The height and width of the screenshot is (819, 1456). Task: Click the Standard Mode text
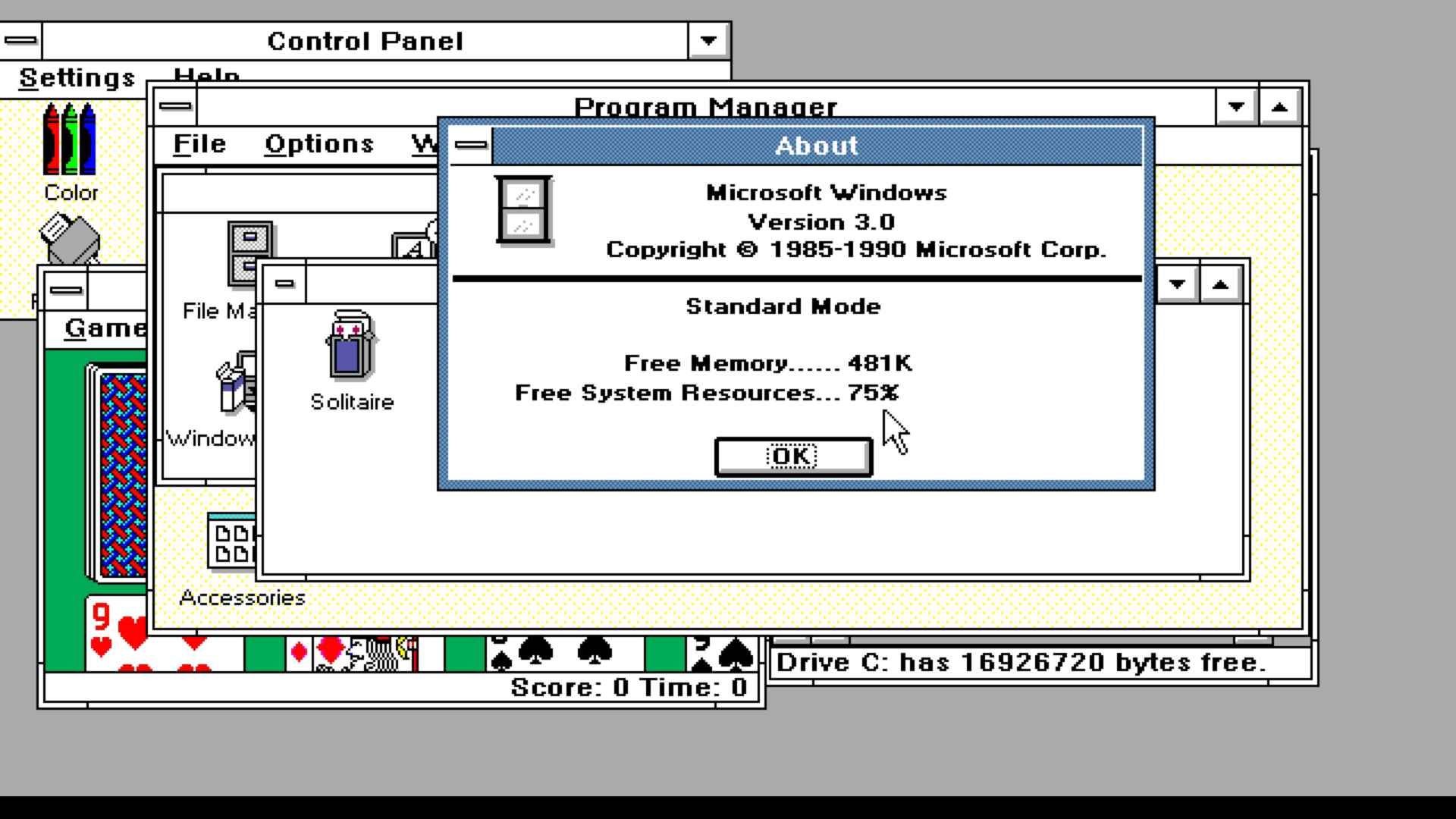click(x=783, y=306)
